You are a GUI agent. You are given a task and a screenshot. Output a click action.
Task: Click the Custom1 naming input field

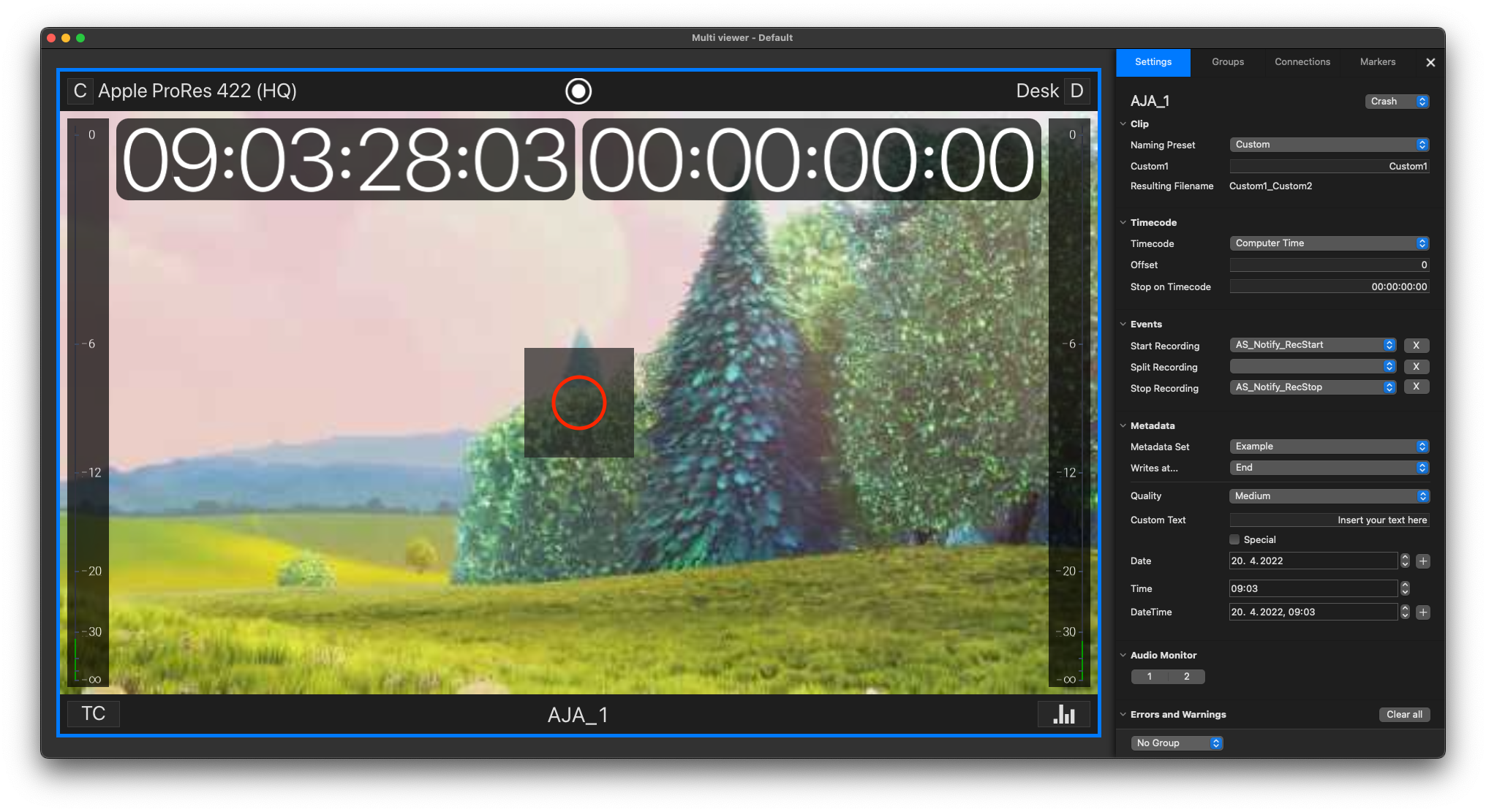(x=1329, y=166)
